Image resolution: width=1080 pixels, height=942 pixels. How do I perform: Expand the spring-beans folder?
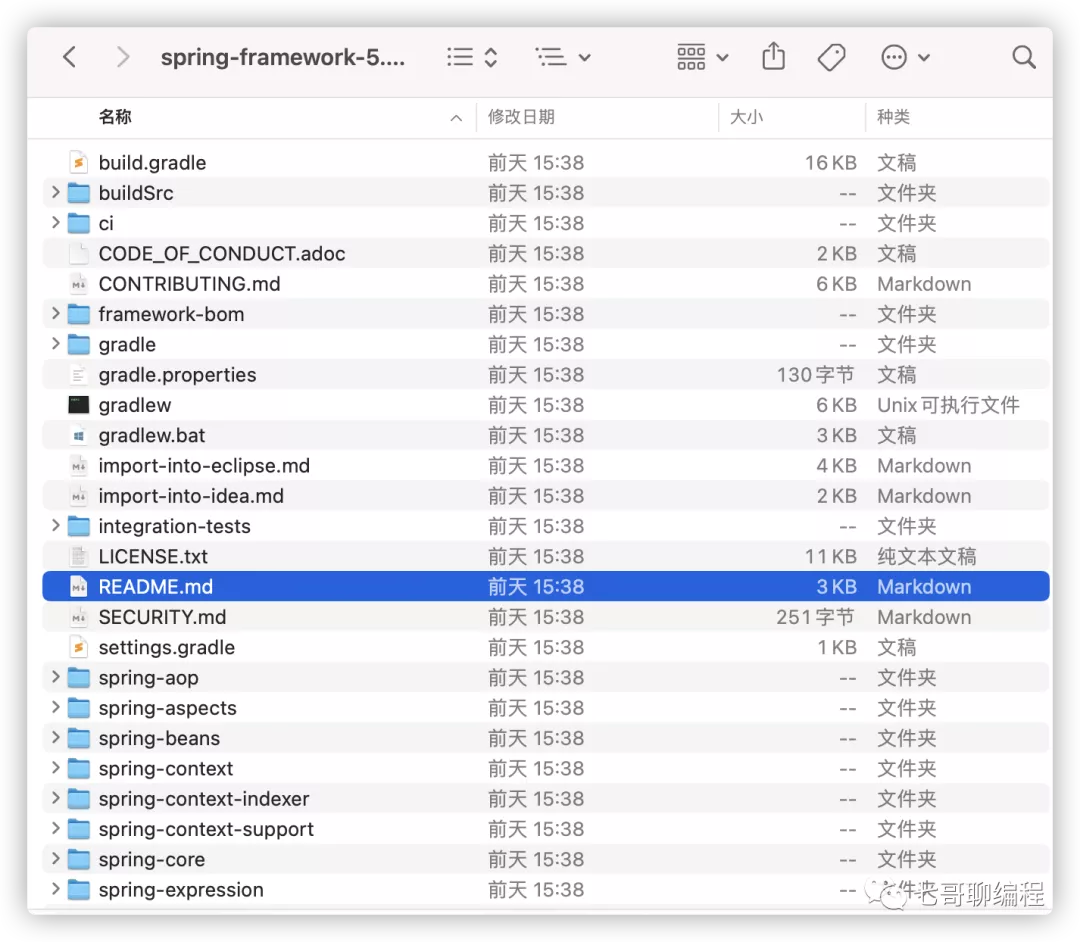point(56,737)
